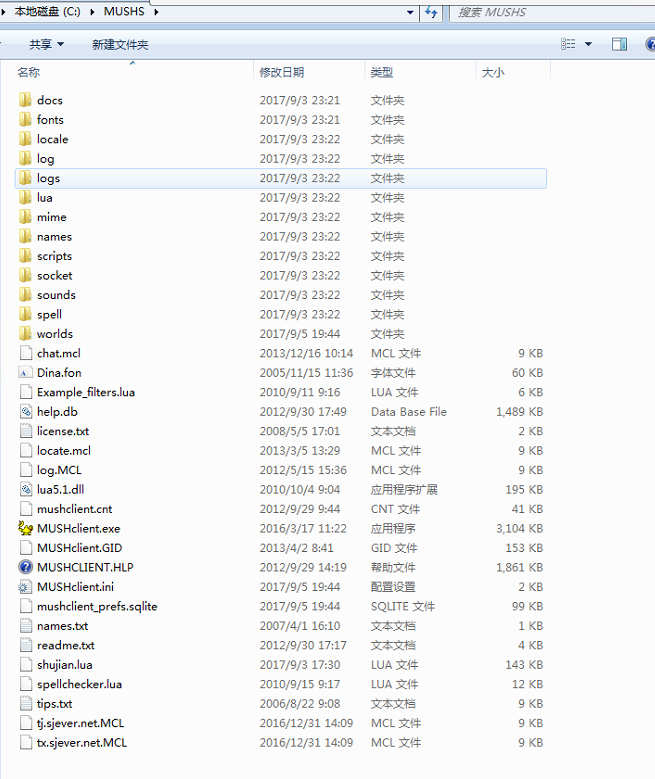Viewport: 655px width, 779px height.
Task: Open the 共享 share dropdown
Action: 46,44
